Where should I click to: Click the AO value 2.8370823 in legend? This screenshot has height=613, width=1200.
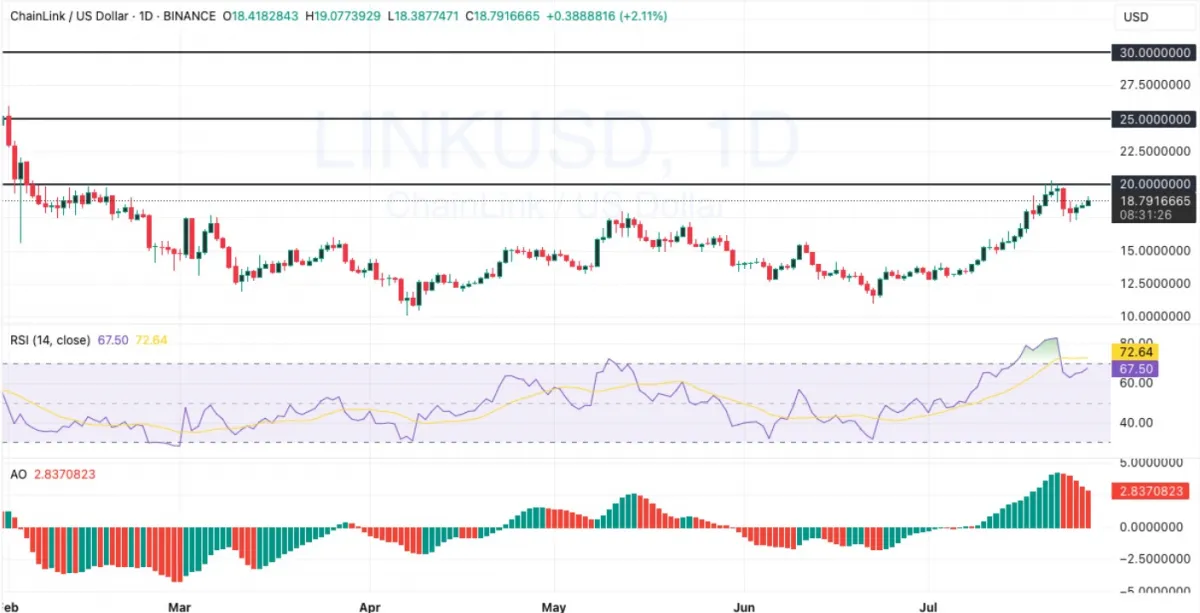pyautogui.click(x=63, y=474)
